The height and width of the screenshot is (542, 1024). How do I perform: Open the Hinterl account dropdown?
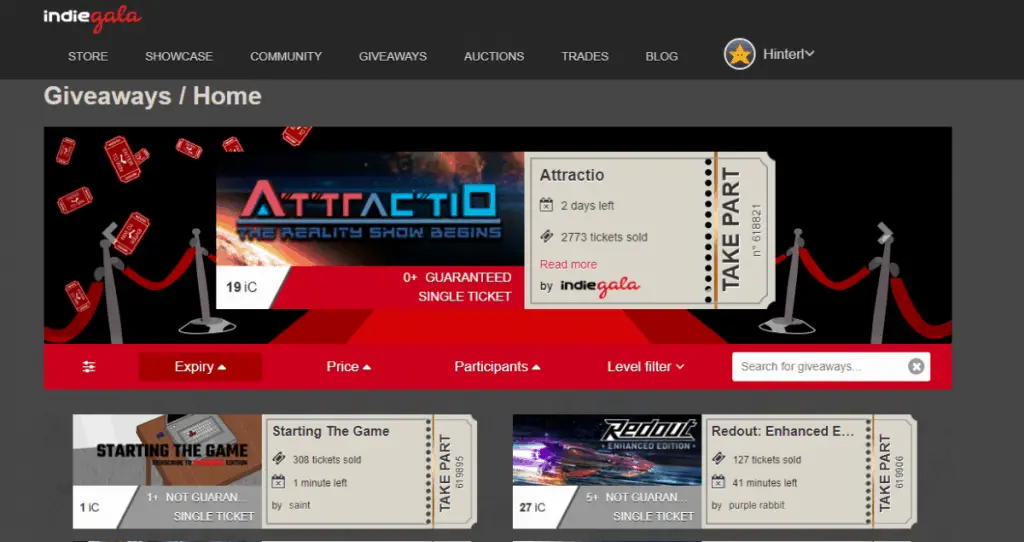coord(788,54)
